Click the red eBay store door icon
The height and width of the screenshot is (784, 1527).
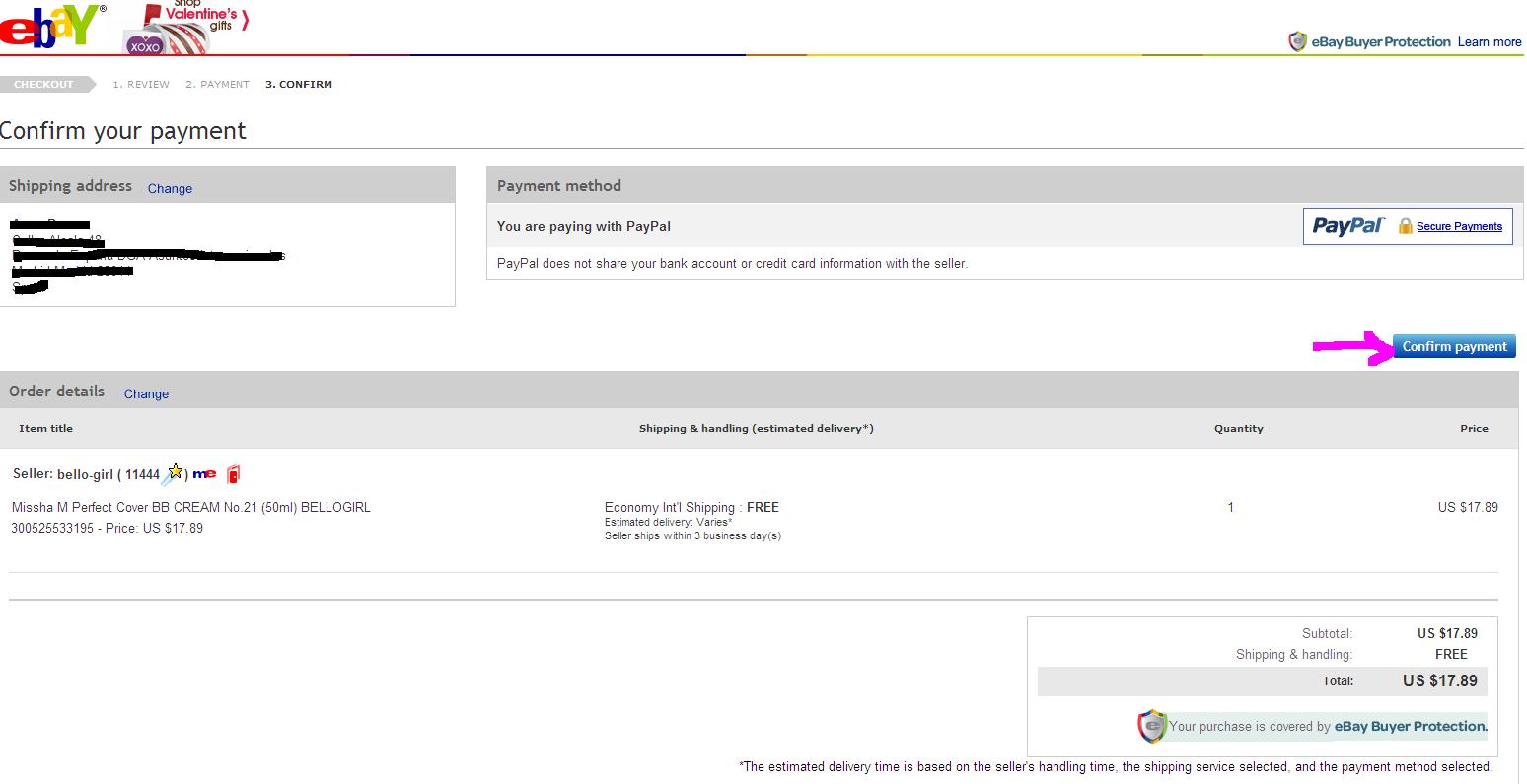click(233, 474)
